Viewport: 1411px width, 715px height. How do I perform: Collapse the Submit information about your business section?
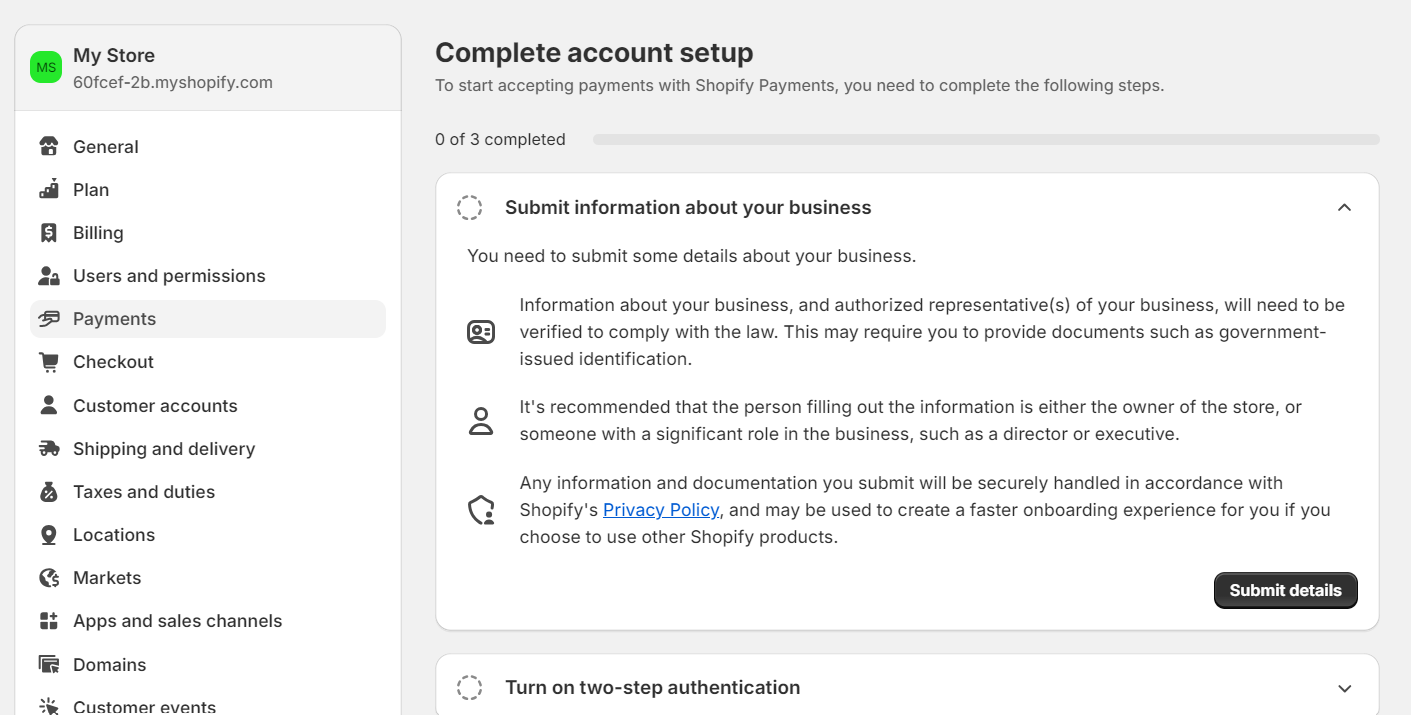(x=1344, y=208)
